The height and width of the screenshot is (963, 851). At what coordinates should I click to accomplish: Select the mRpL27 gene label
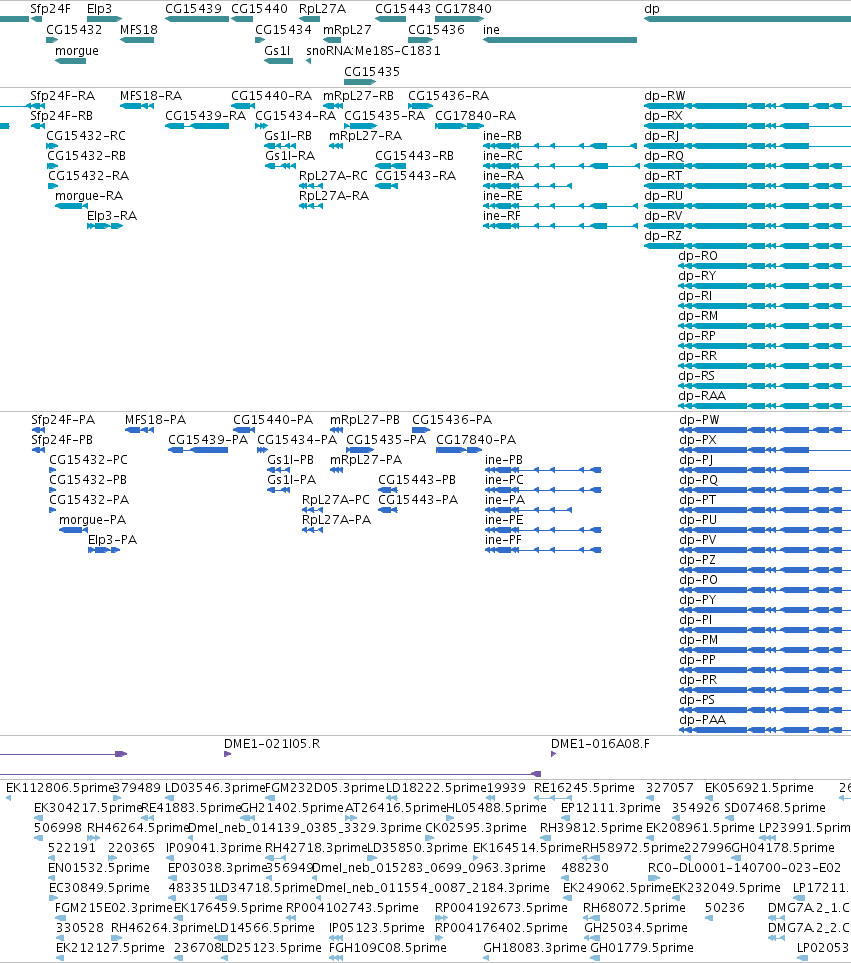point(348,29)
